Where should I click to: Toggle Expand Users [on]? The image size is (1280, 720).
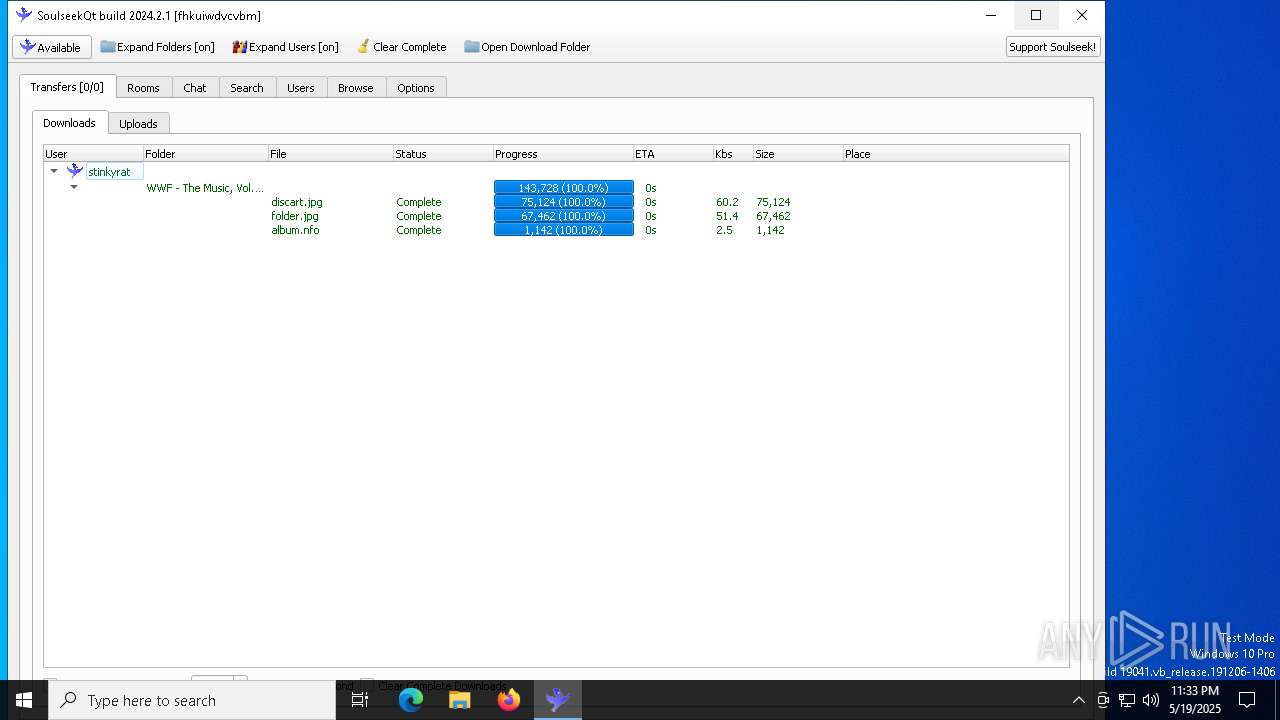pyautogui.click(x=285, y=47)
